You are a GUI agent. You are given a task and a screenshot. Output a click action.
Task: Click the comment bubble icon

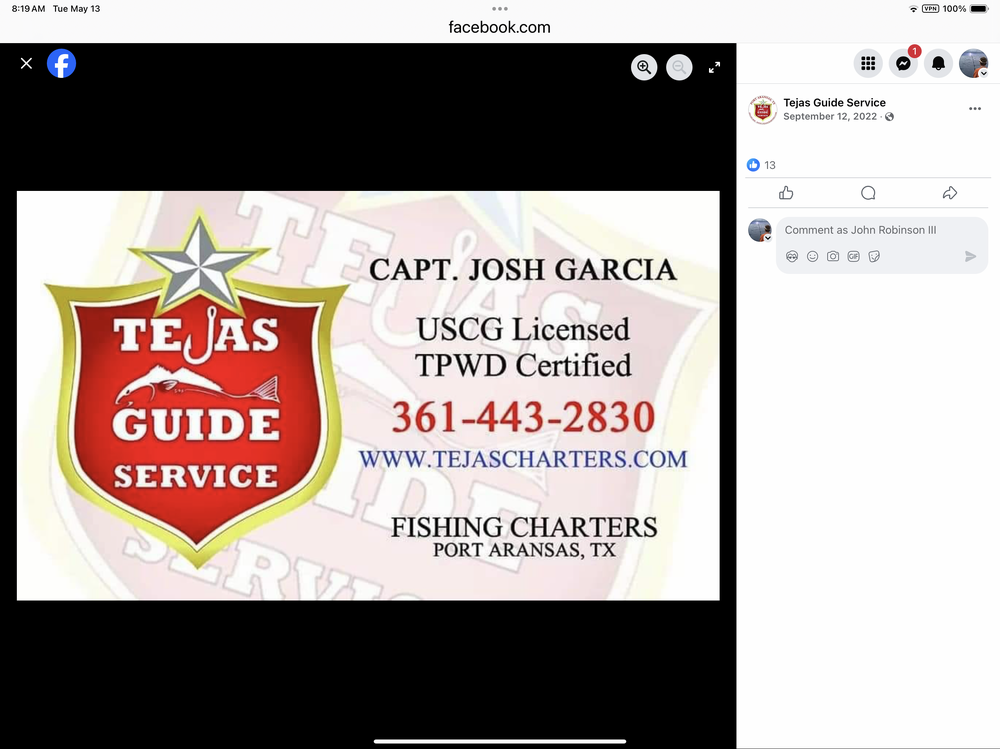(x=868, y=193)
